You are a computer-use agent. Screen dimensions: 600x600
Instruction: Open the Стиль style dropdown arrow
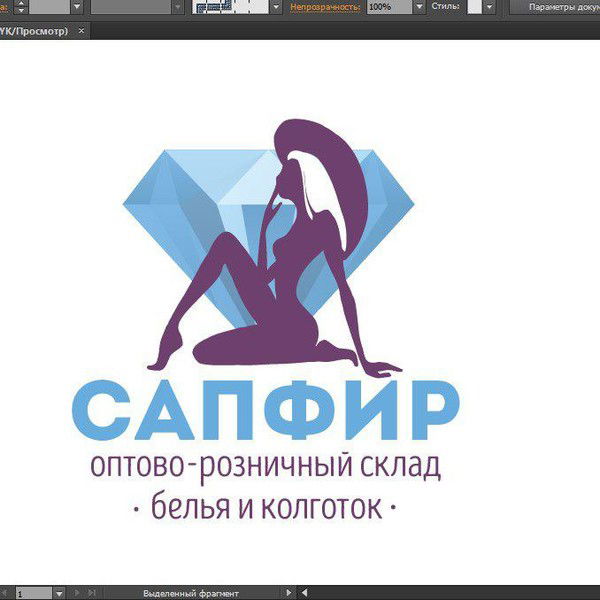(x=489, y=7)
